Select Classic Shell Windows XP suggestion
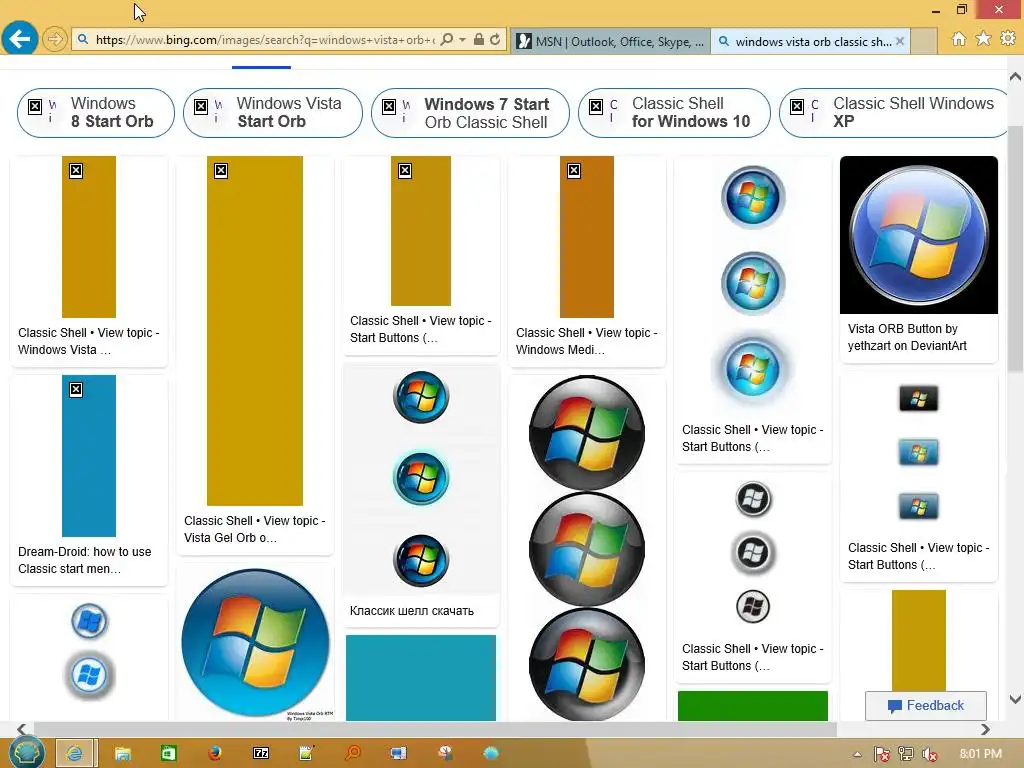1024x768 pixels. [x=893, y=113]
